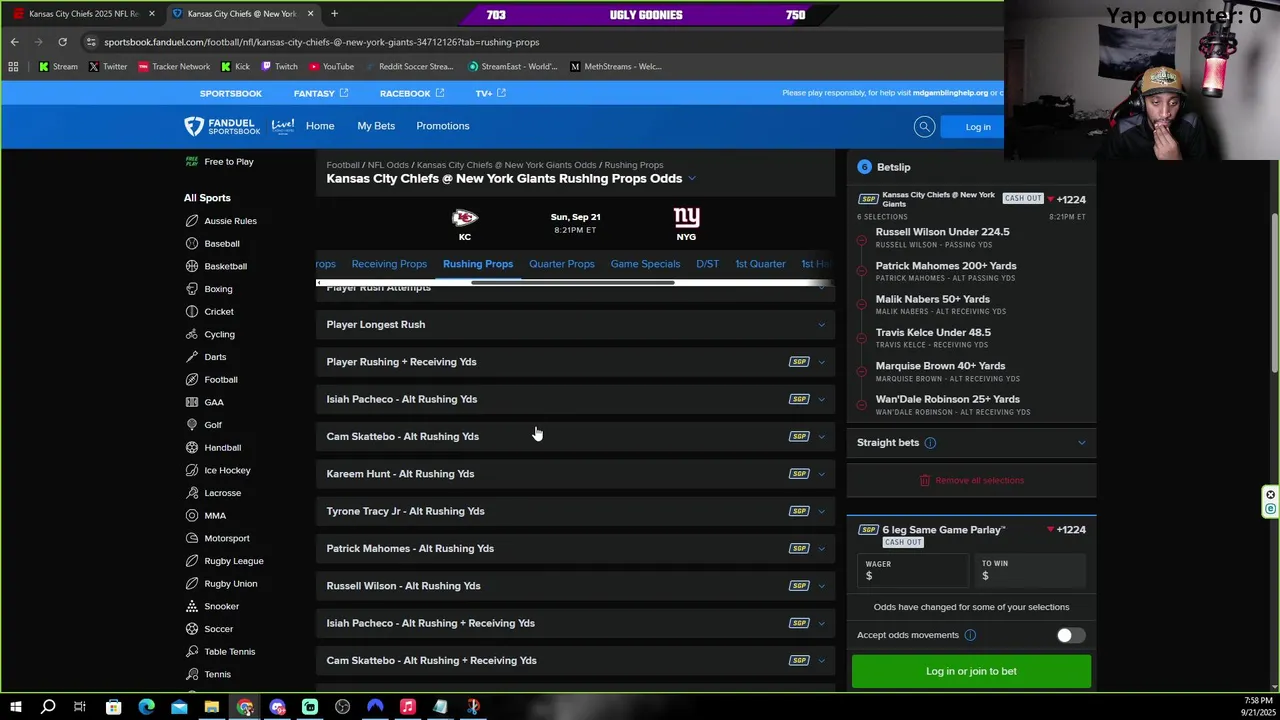Viewport: 1280px width, 720px height.
Task: Open Microsoft Store from the taskbar
Action: [x=113, y=707]
